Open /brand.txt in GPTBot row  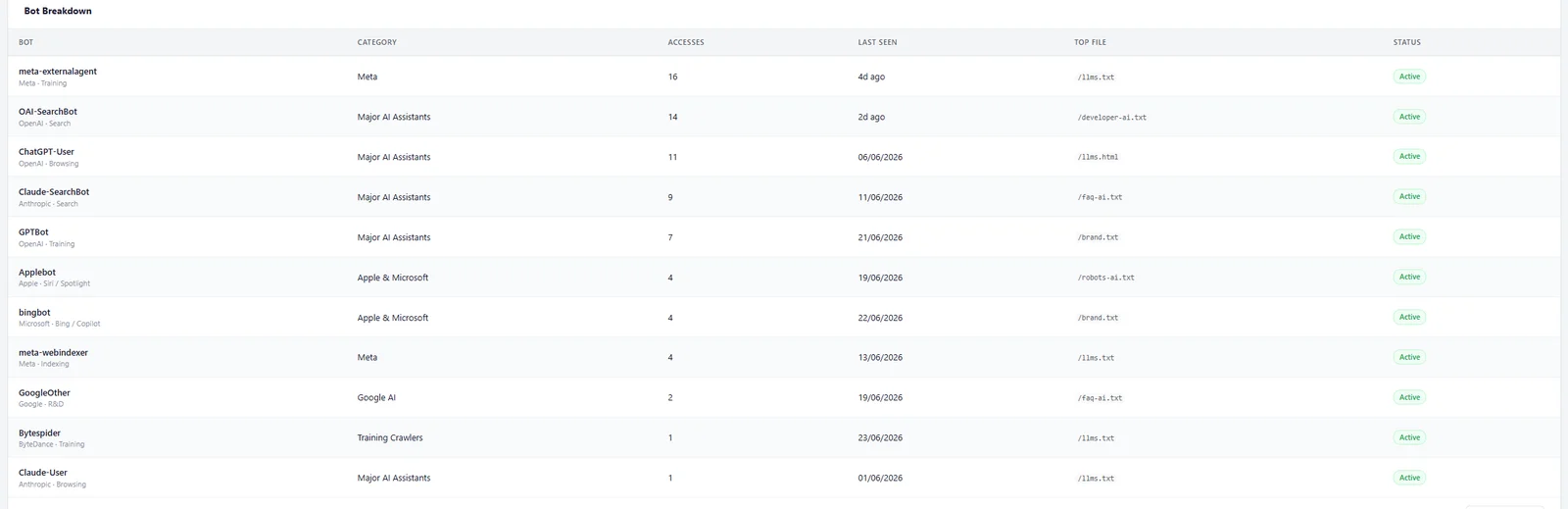[1098, 237]
